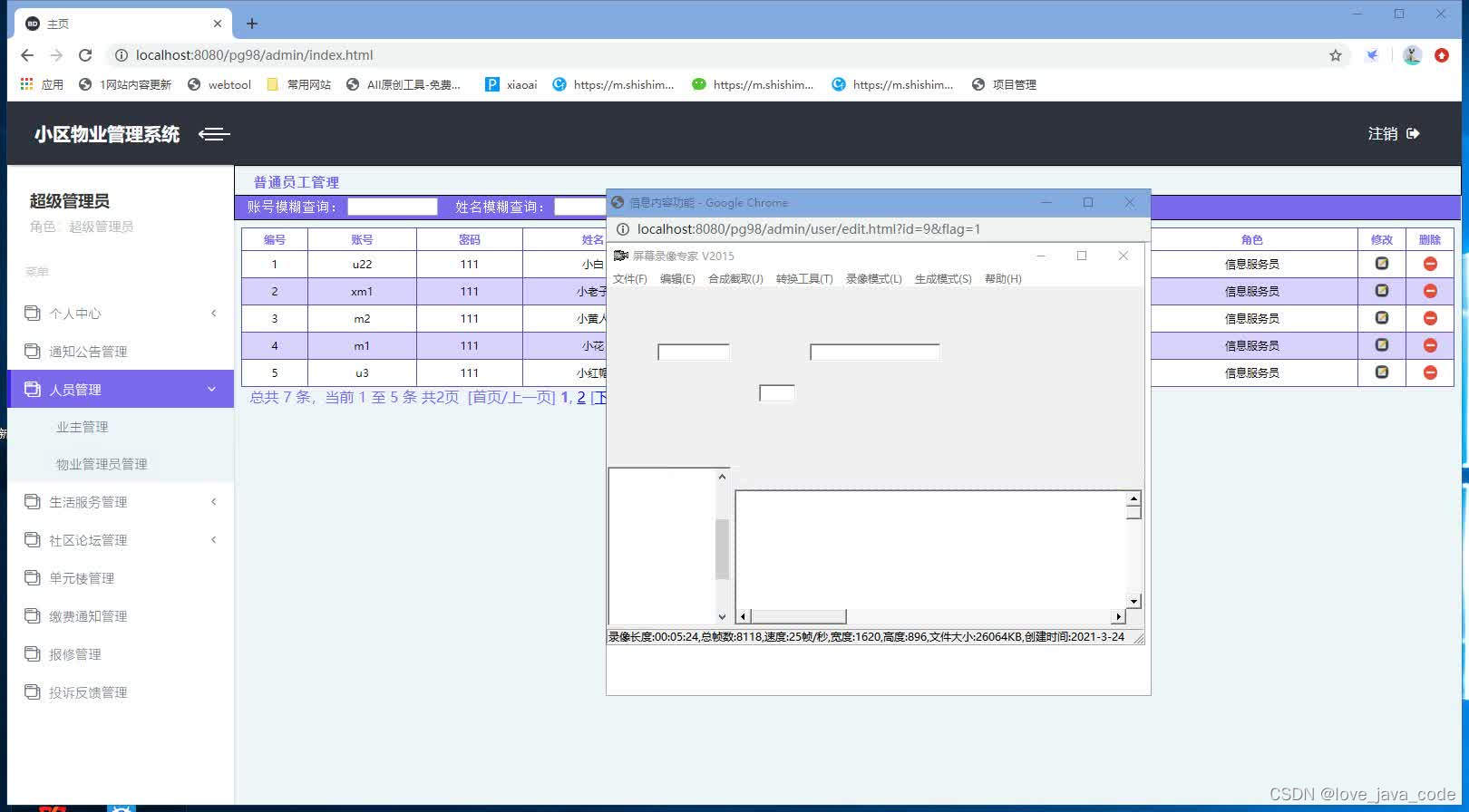View site info icon in address bar
Viewport: 1469px width, 812px height.
click(121, 55)
